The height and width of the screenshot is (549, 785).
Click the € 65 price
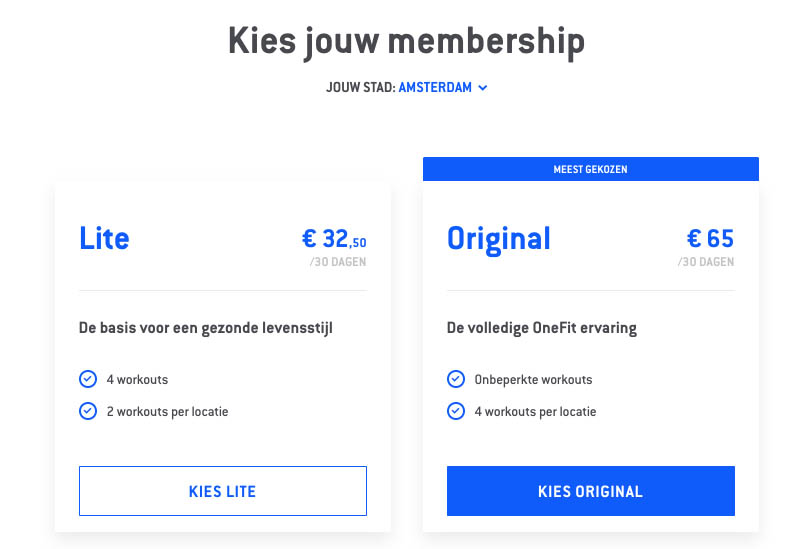point(710,239)
